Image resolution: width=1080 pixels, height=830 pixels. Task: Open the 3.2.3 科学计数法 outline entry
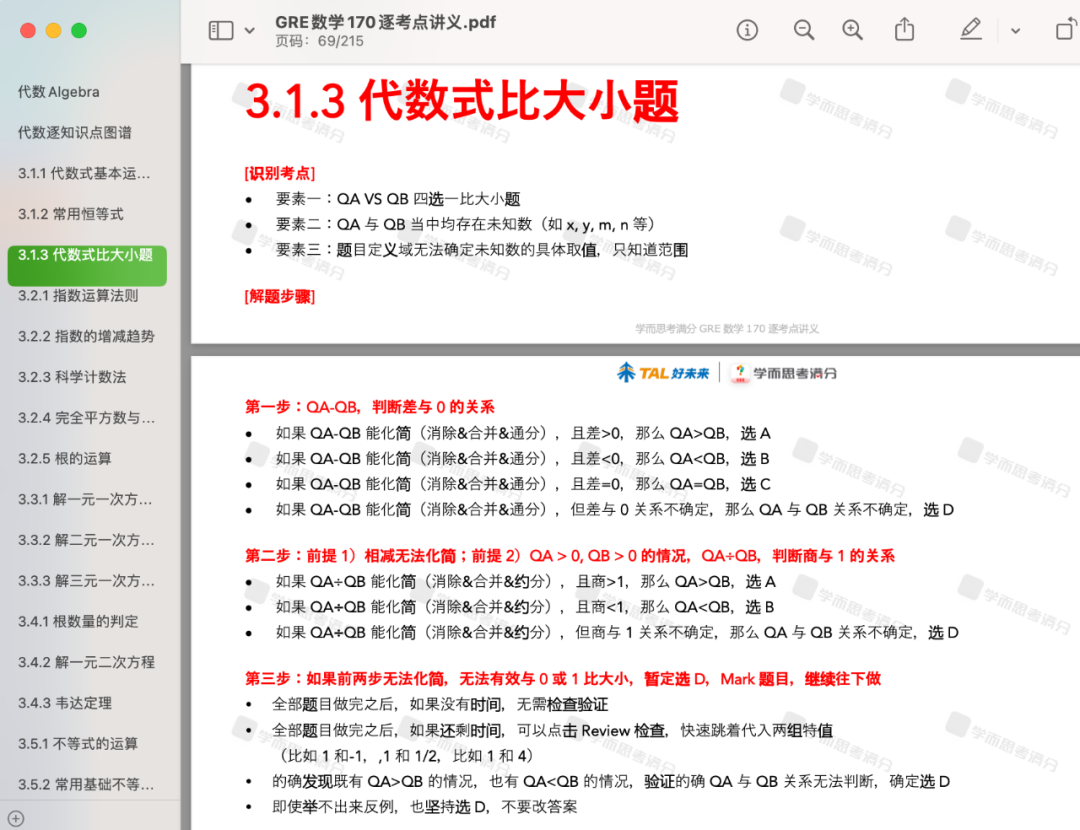pyautogui.click(x=72, y=377)
